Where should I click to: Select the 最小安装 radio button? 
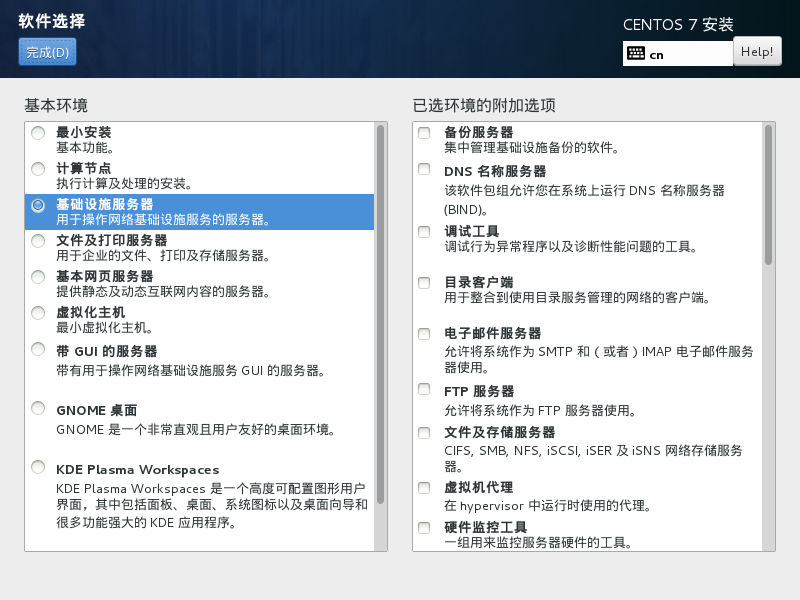pyautogui.click(x=38, y=133)
